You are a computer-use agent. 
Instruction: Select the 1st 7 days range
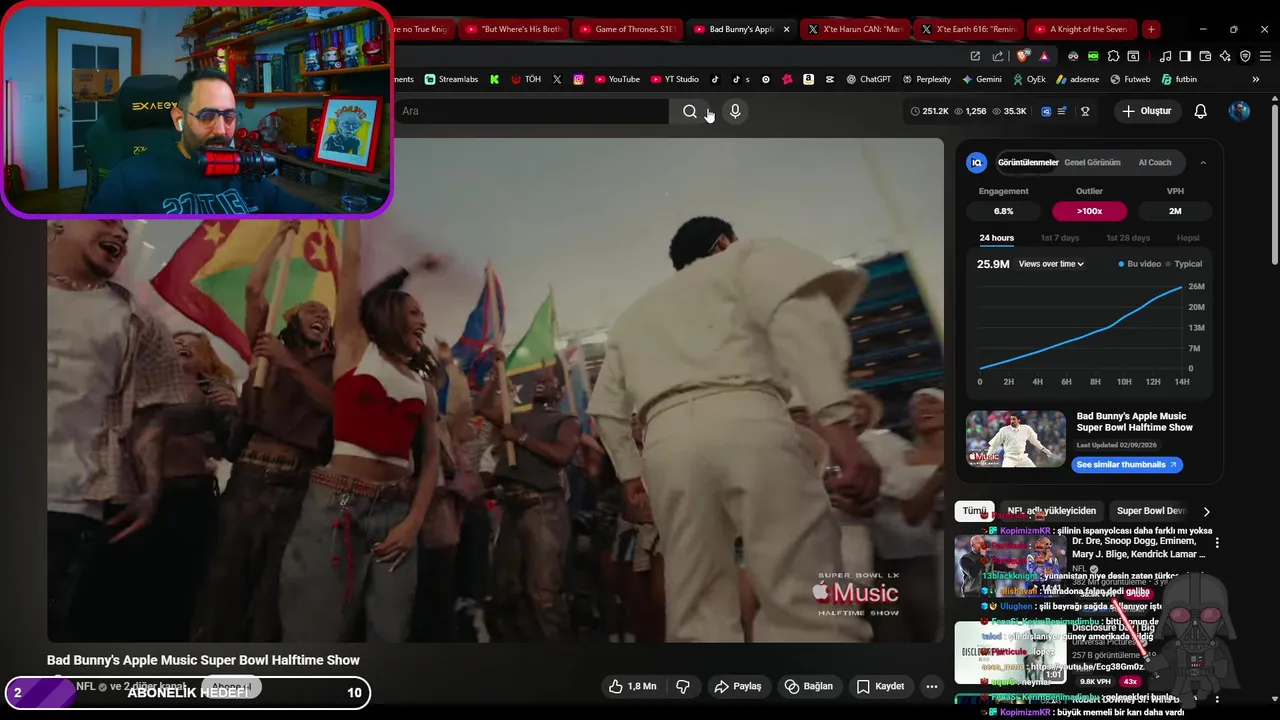pos(1060,238)
